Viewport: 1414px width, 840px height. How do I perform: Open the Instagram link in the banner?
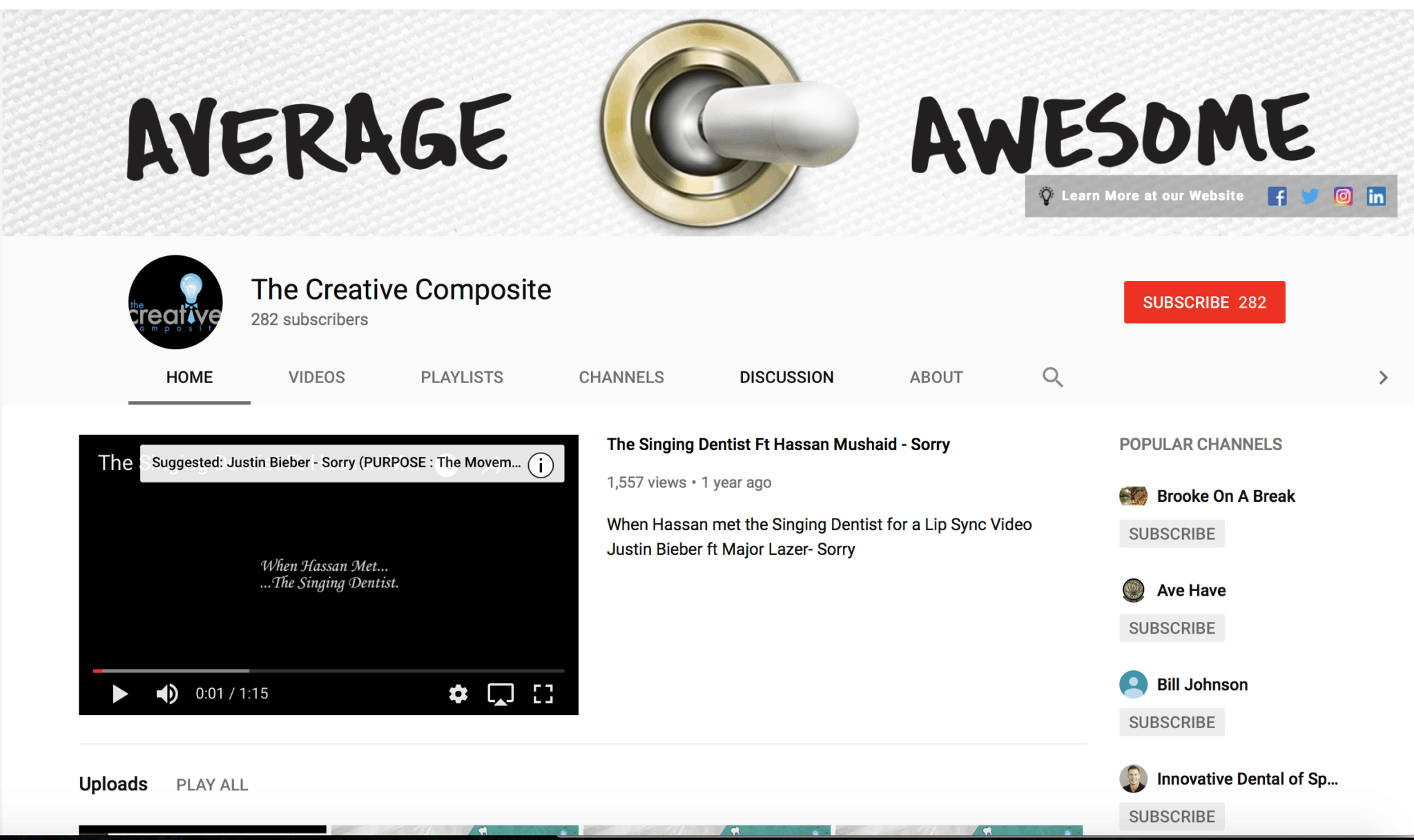pos(1343,197)
